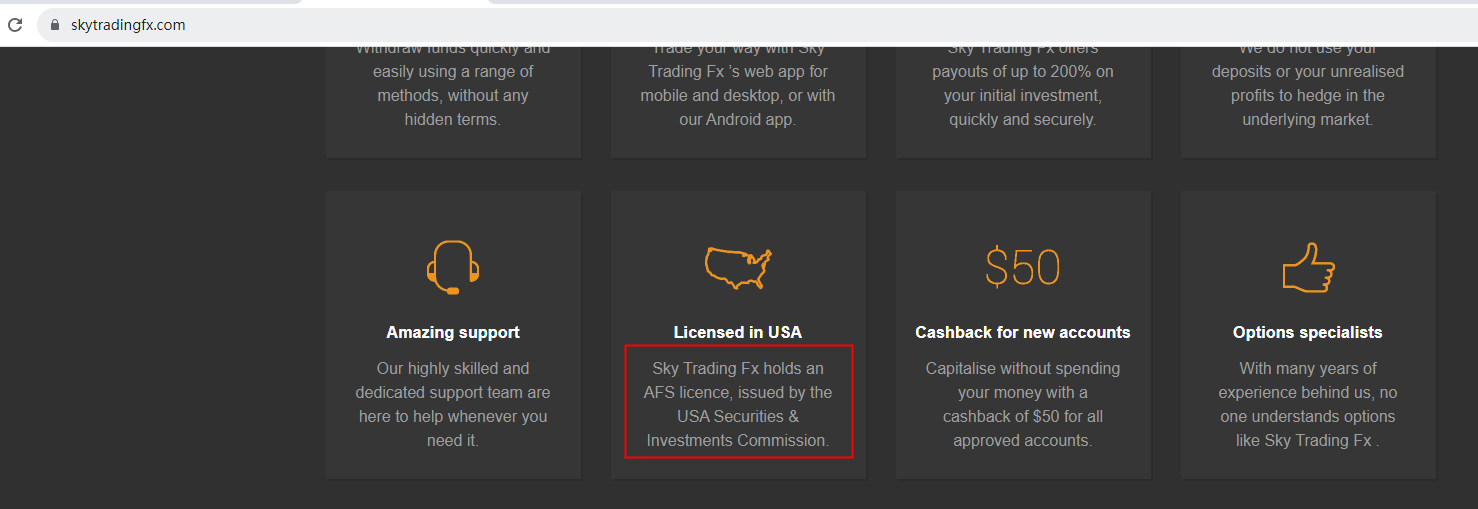
Task: Click the Options specialists heading
Action: click(x=1307, y=332)
